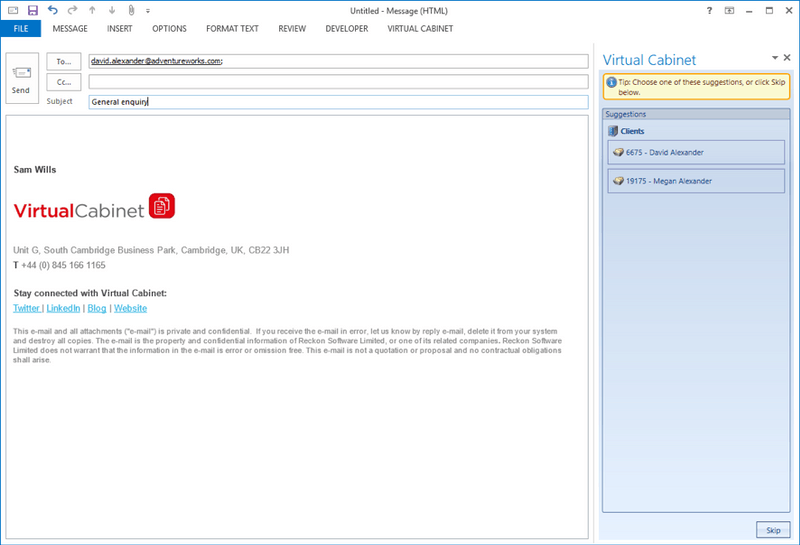Click the Virtual Cabinet pane title
Image resolution: width=800 pixels, height=545 pixels.
[x=649, y=60]
